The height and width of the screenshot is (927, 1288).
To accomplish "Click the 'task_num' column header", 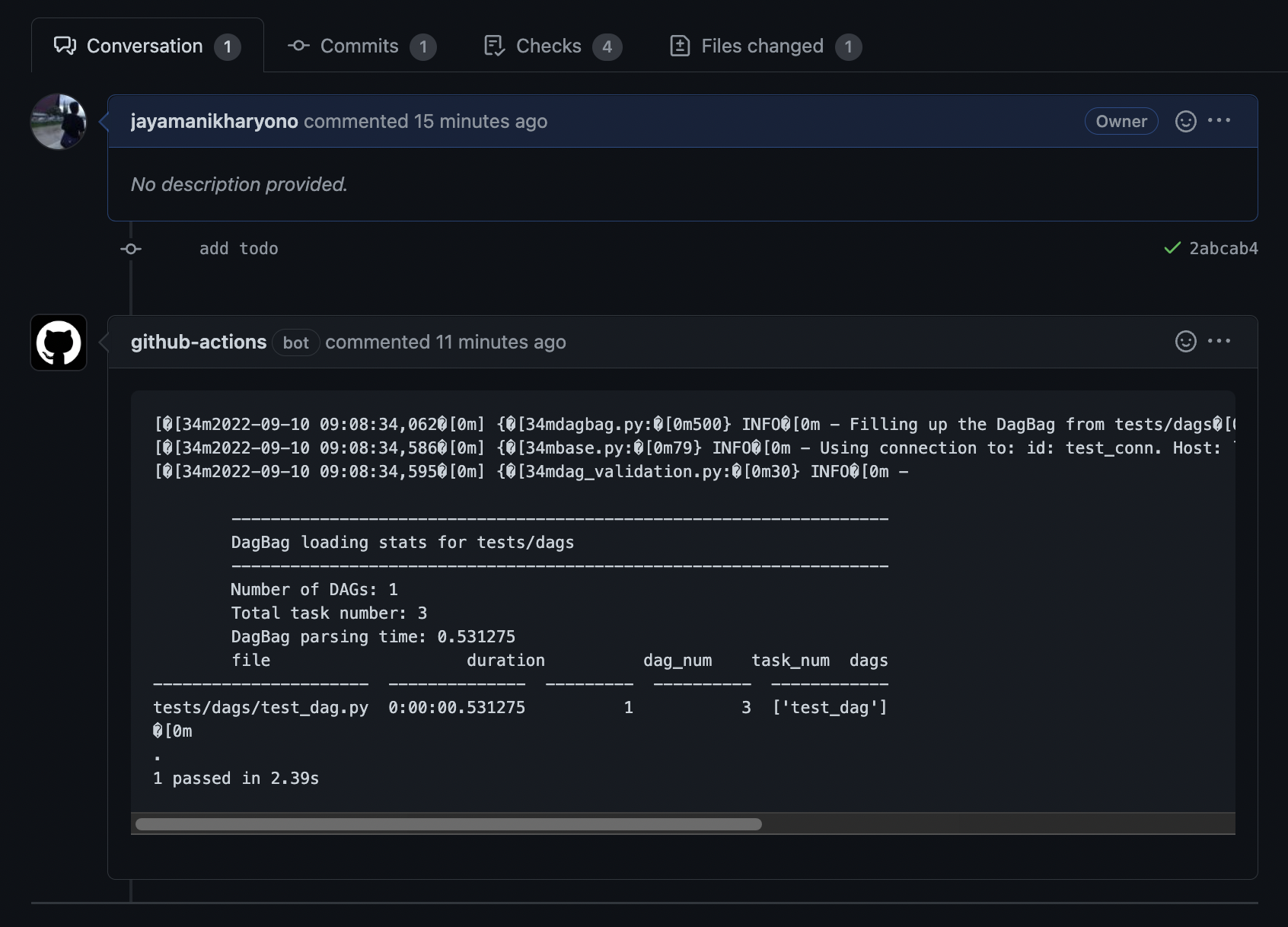I will click(x=791, y=661).
